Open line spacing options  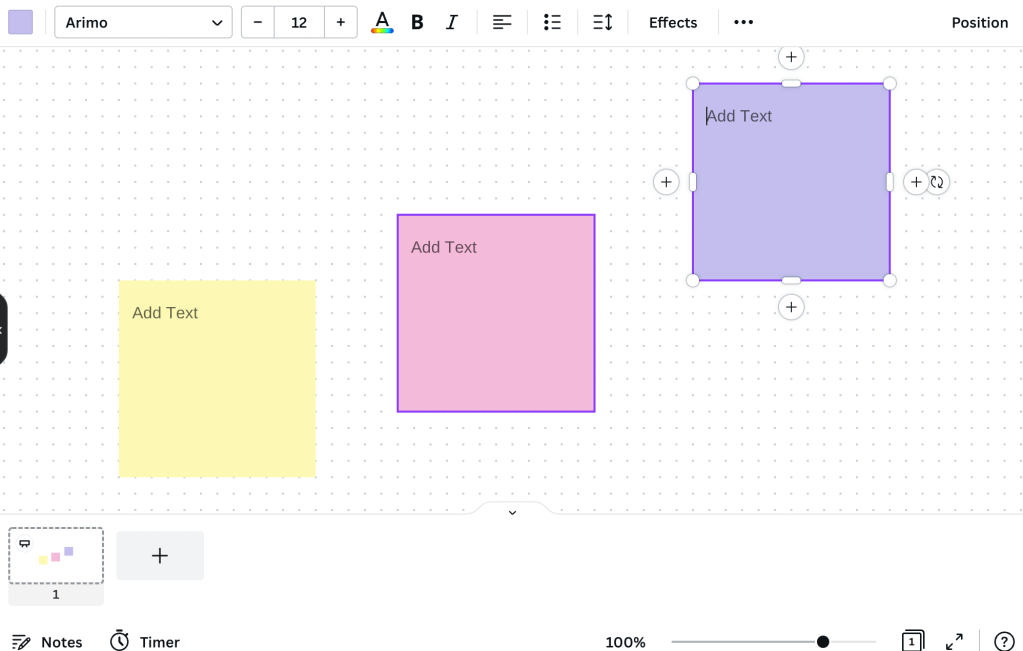click(602, 22)
